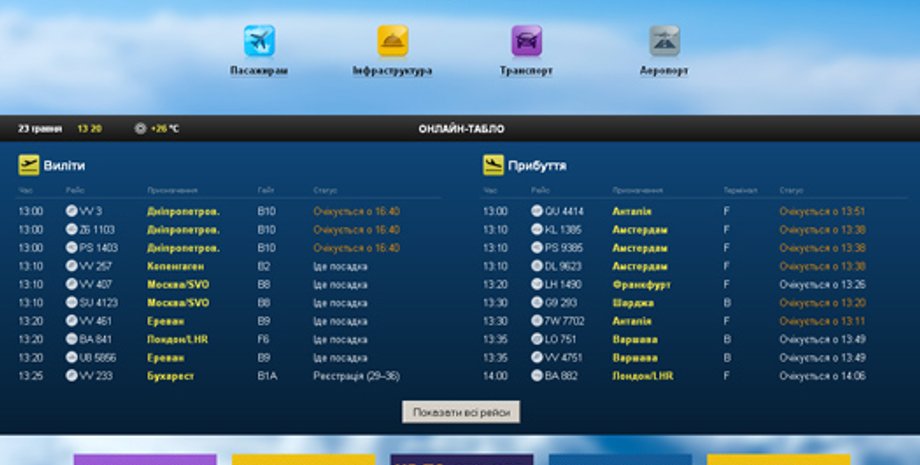Select Лондон/LHR destination in departures table
Image resolution: width=920 pixels, height=465 pixels.
point(177,339)
